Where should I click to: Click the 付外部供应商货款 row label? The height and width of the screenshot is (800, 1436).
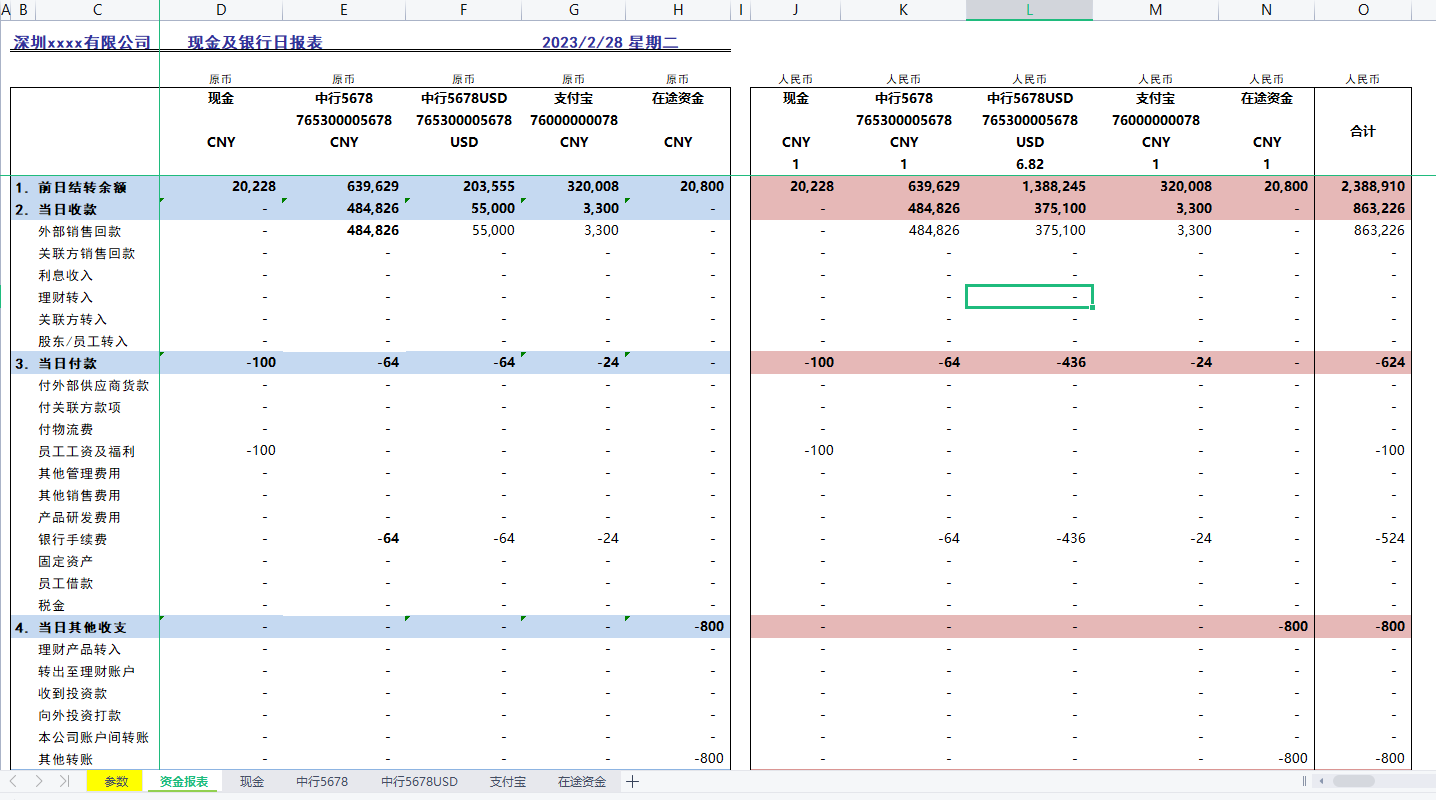(94, 385)
